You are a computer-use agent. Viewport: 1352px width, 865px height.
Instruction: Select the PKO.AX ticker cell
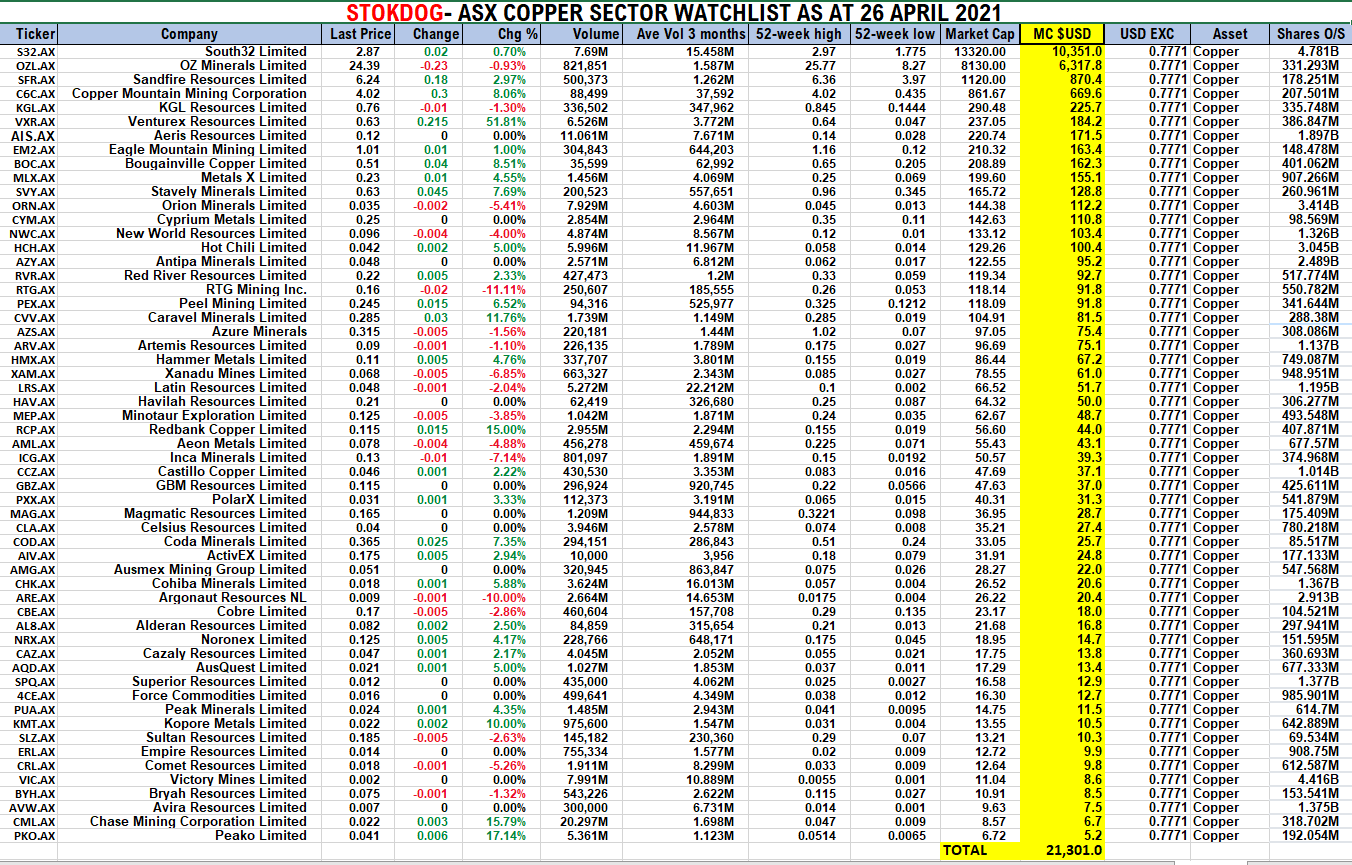[x=35, y=835]
